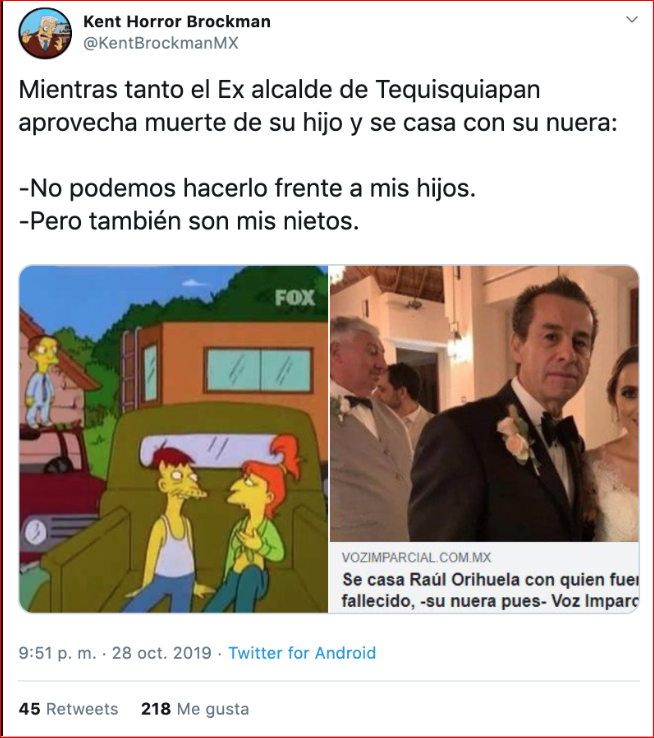Image resolution: width=654 pixels, height=738 pixels.
Task: Select the dialogue line about nietos
Action: pyautogui.click(x=189, y=221)
